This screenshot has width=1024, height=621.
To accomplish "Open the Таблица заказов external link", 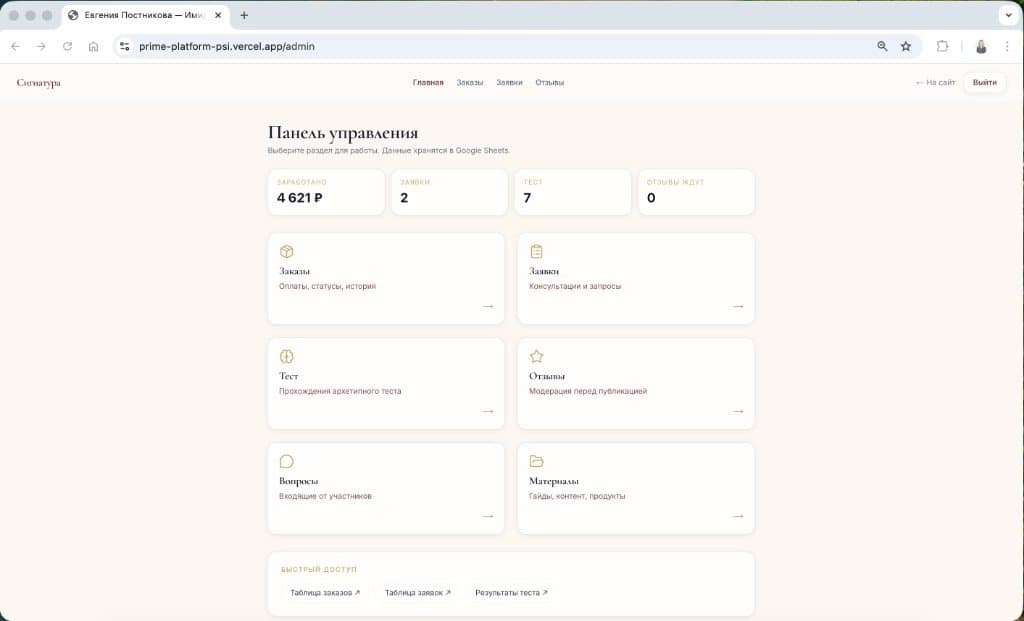I will (322, 592).
